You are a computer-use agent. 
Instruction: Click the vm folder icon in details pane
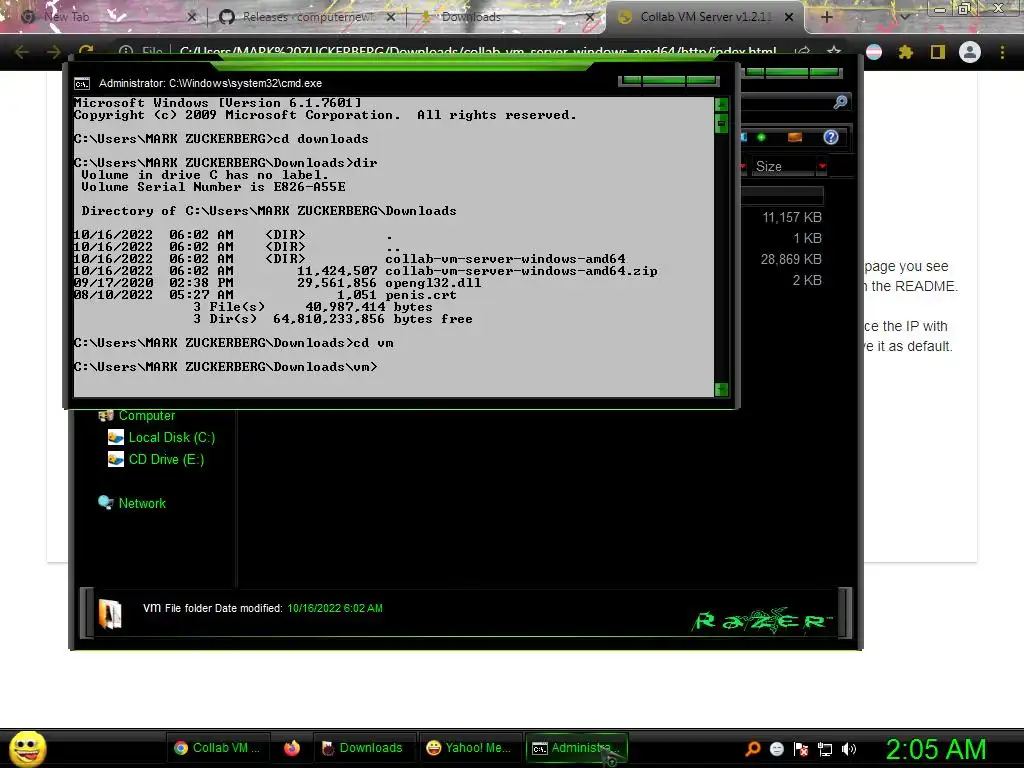click(x=110, y=614)
